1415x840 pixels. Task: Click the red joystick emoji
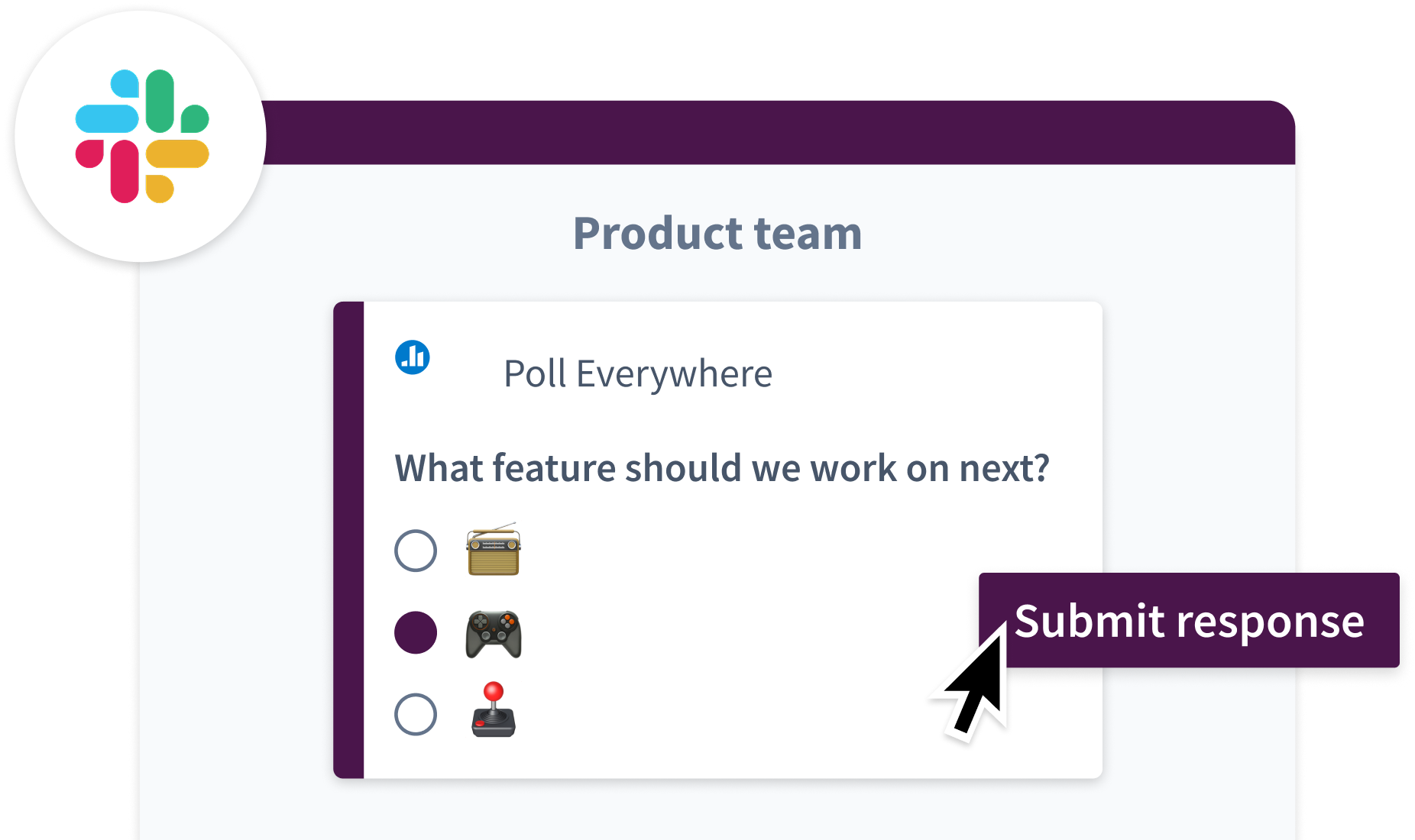[494, 710]
